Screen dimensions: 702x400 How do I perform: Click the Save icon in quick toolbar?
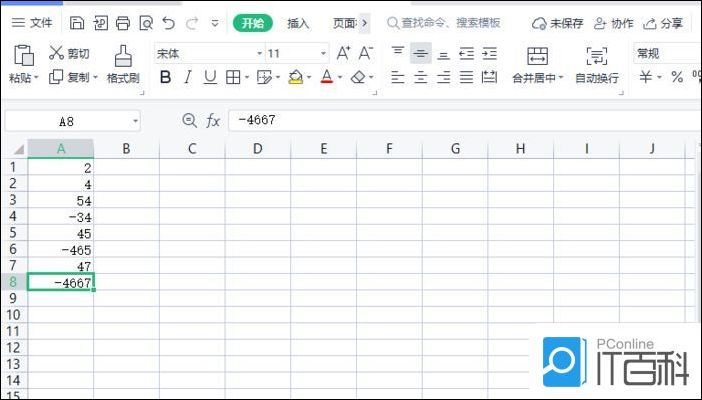pyautogui.click(x=77, y=23)
